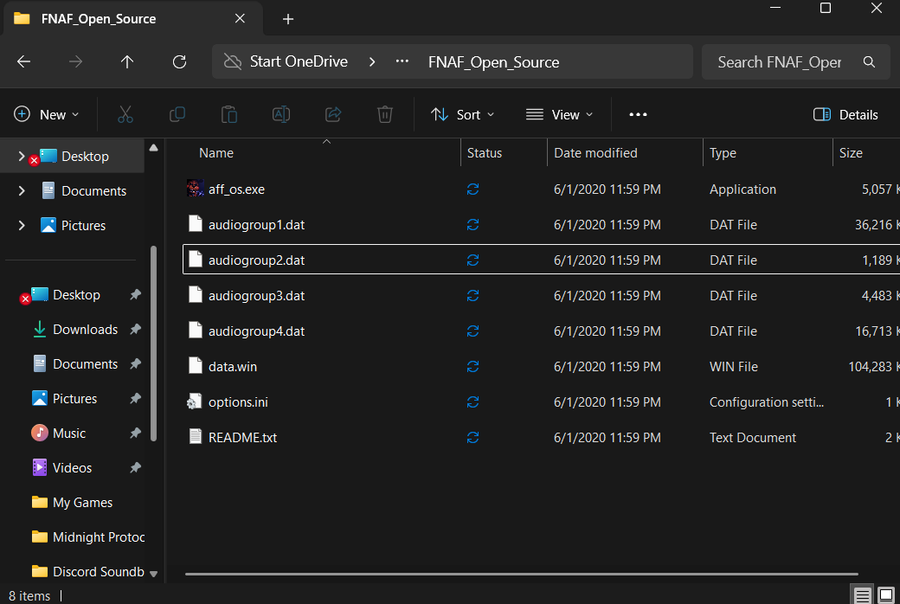
Task: Go back to the previous folder
Action: [24, 61]
